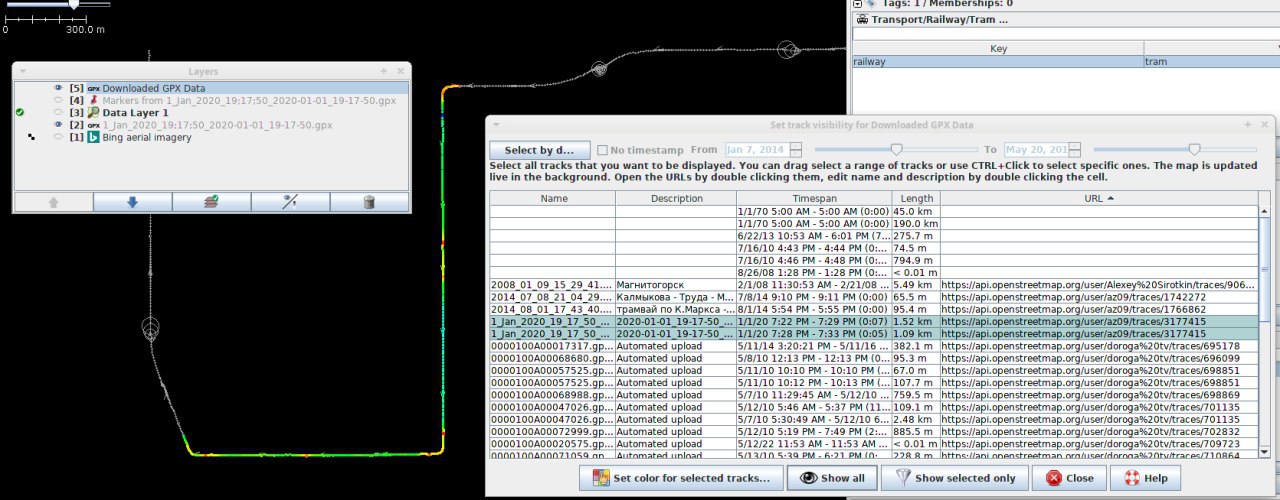The height and width of the screenshot is (500, 1280).
Task: Collapse the Layers panel with its header arrow
Action: 22,72
